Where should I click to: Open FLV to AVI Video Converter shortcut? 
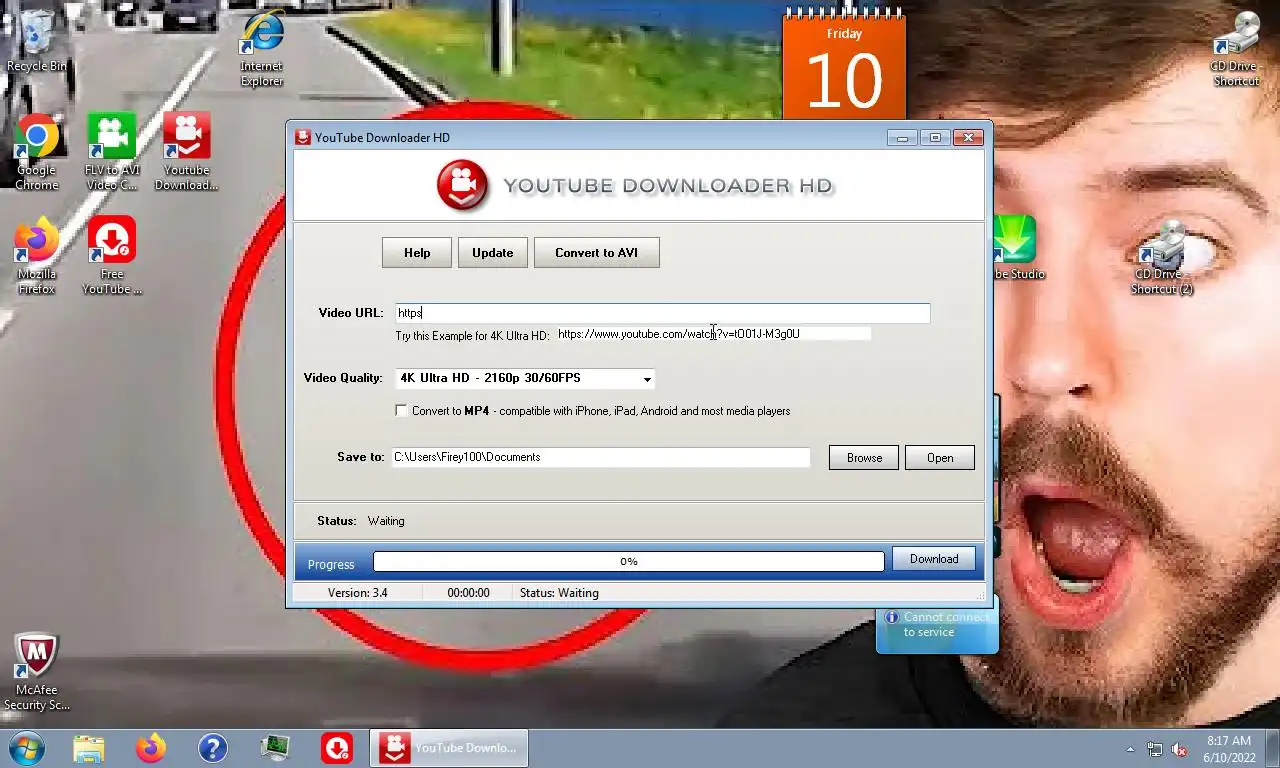click(111, 152)
